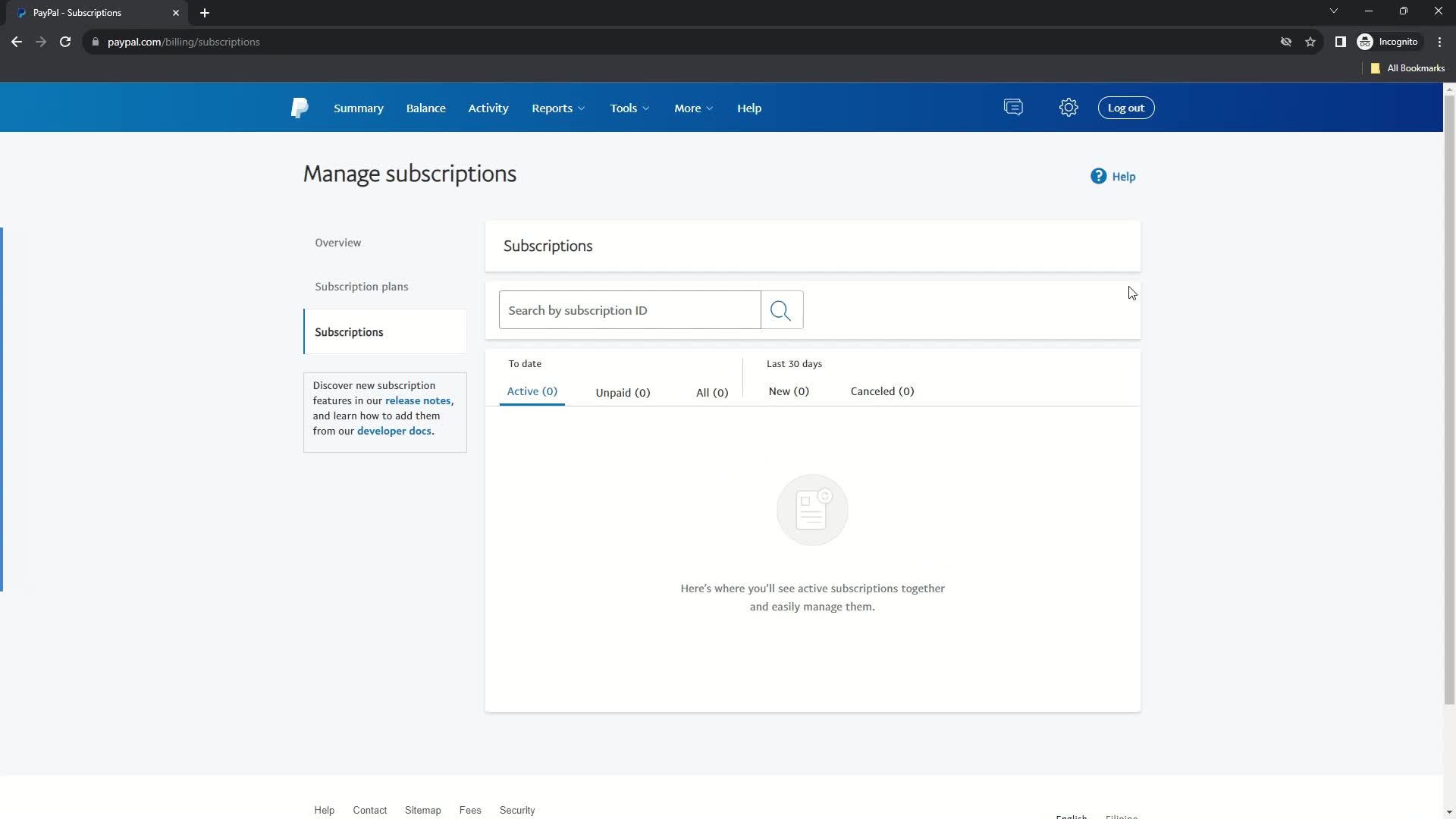
Task: Expand the More dropdown menu
Action: point(693,108)
